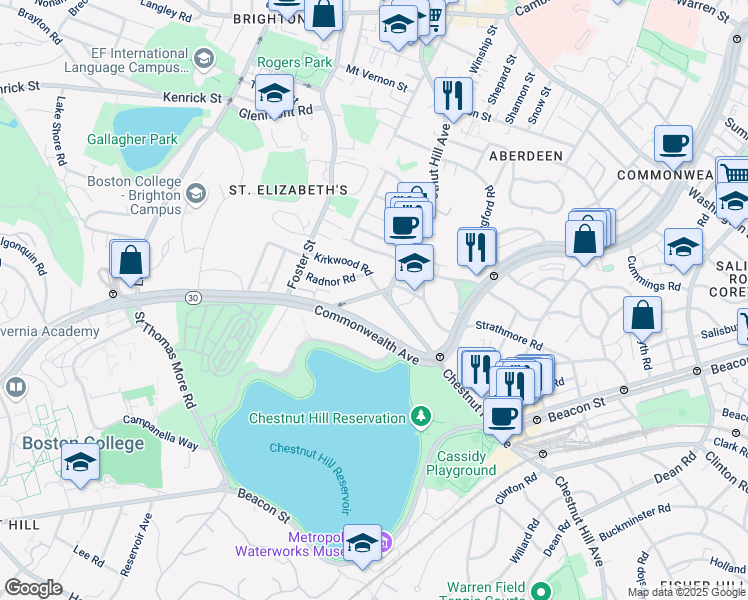Click the Gallagher Park label
This screenshot has height=600, width=748.
tap(132, 139)
